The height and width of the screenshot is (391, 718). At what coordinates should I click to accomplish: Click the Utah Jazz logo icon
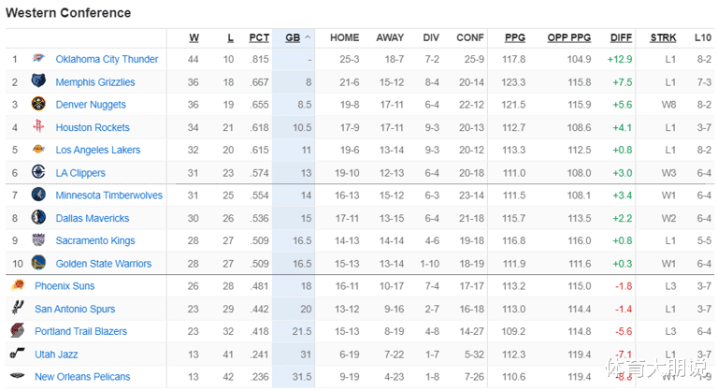pyautogui.click(x=18, y=353)
